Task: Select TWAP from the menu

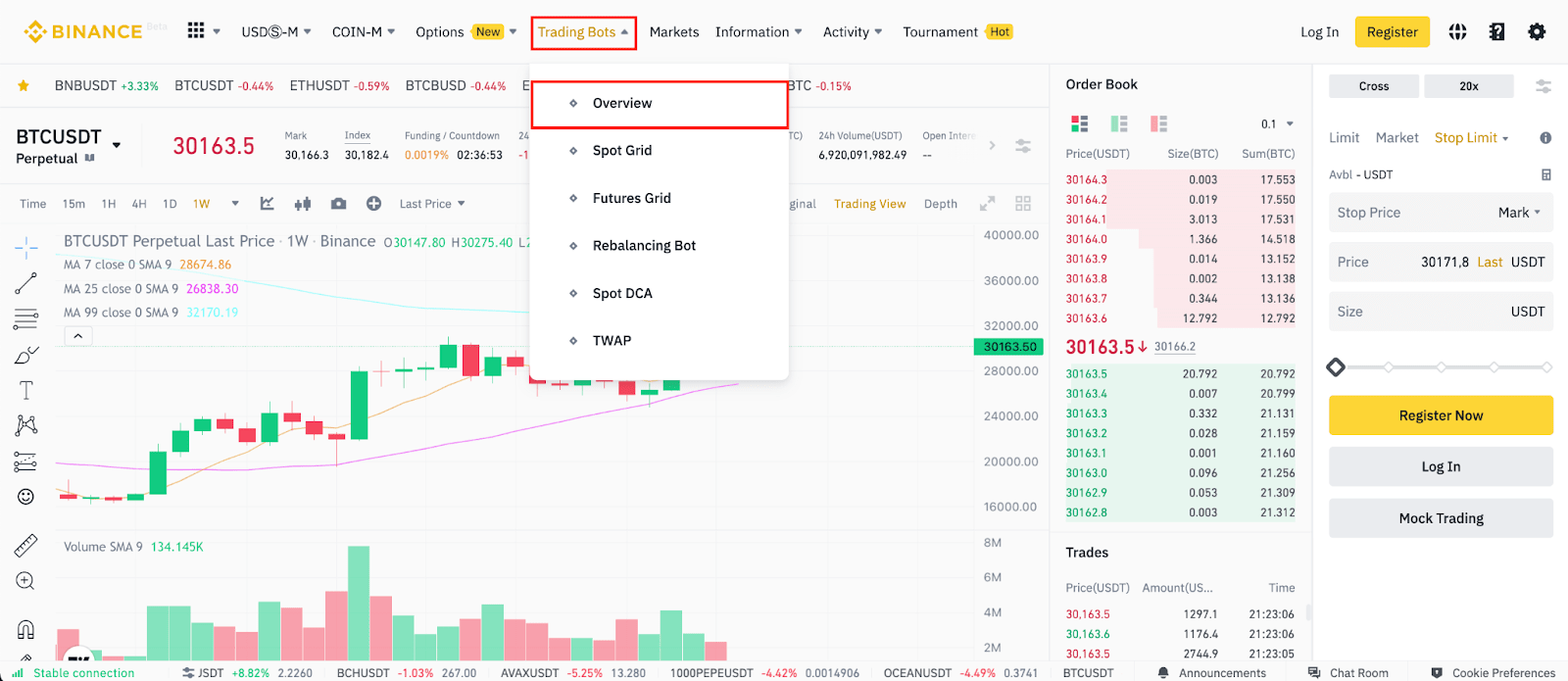Action: coord(660,341)
